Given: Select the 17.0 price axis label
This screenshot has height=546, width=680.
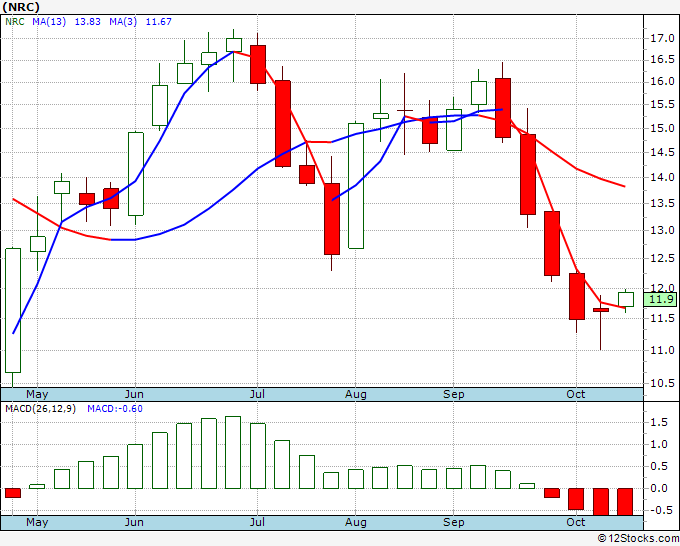Looking at the screenshot, I should pos(662,39).
